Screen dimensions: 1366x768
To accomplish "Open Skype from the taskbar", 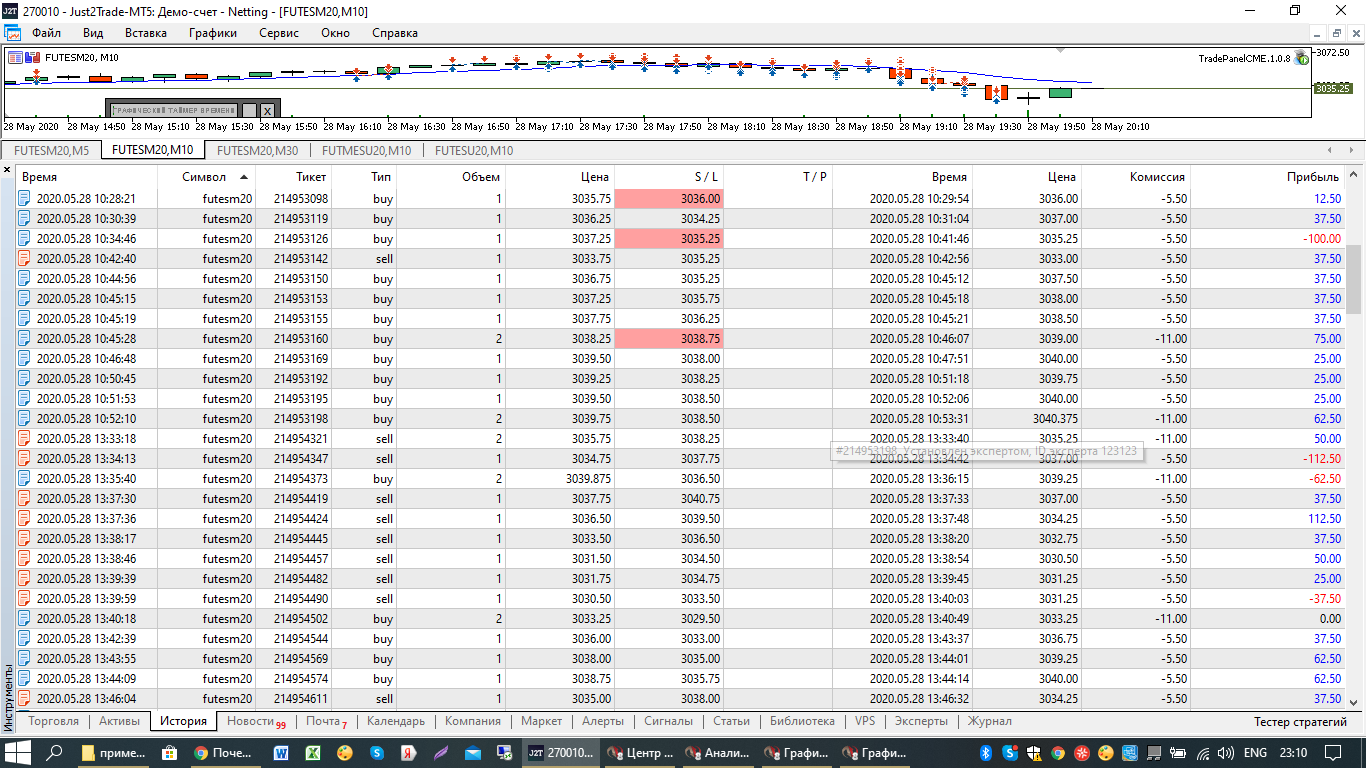I will [377, 752].
